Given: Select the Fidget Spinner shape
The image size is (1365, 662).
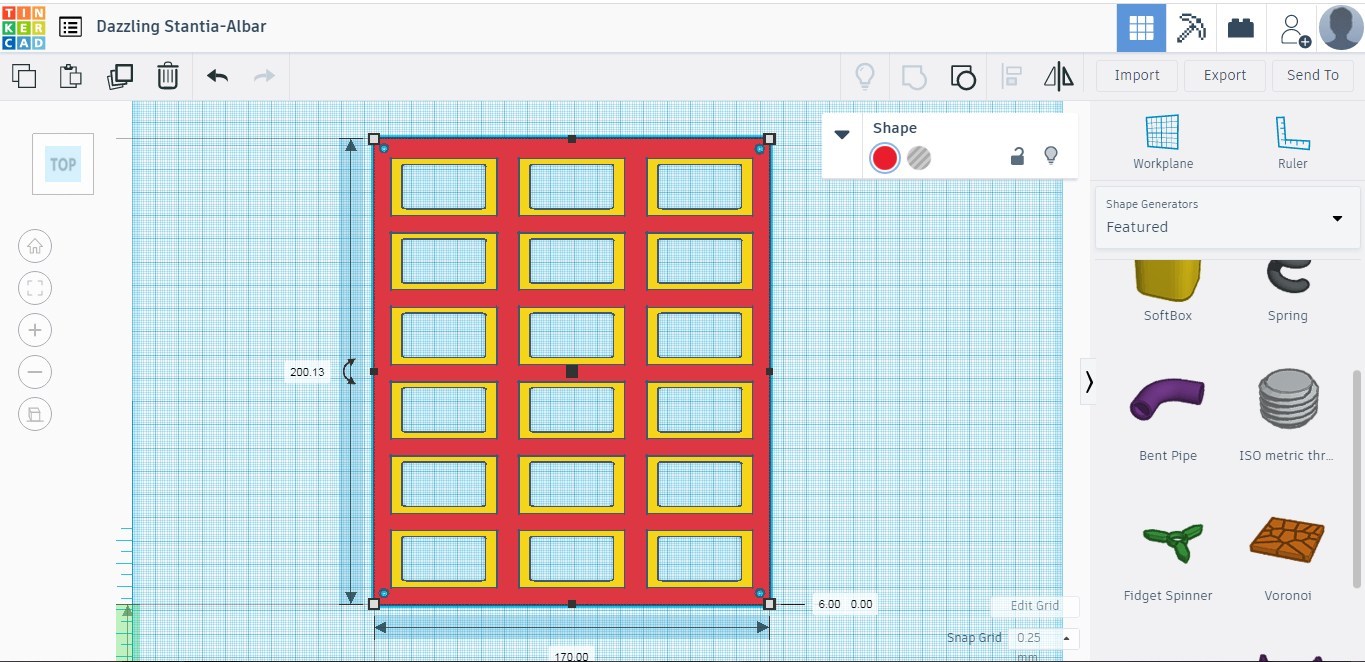Looking at the screenshot, I should (x=1168, y=560).
